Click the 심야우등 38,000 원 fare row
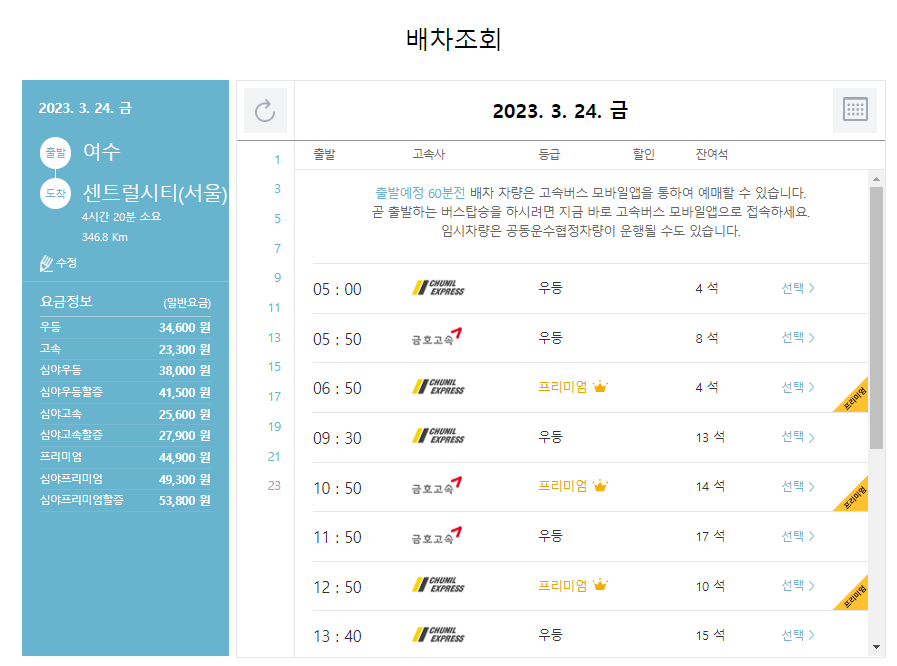 125,370
